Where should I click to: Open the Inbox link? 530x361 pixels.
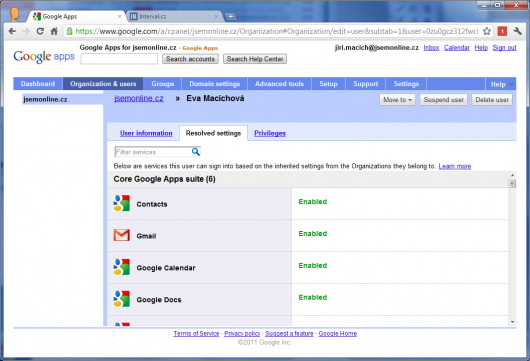click(431, 48)
